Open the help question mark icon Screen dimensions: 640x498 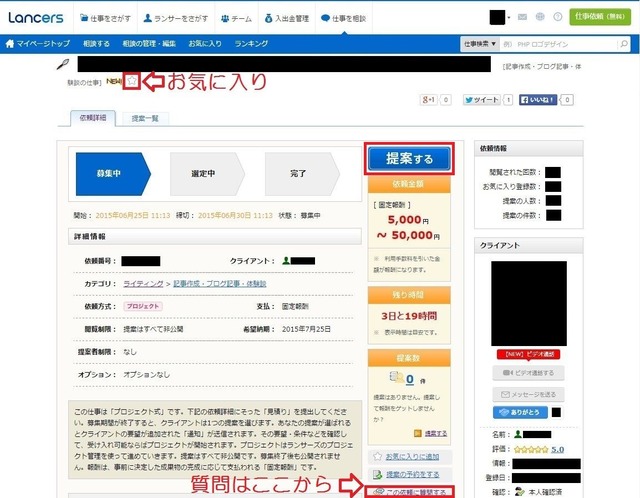(x=558, y=17)
